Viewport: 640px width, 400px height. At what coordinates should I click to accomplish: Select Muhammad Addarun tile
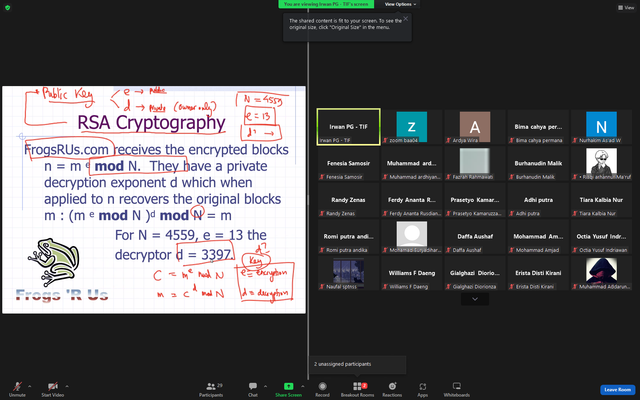pos(601,273)
